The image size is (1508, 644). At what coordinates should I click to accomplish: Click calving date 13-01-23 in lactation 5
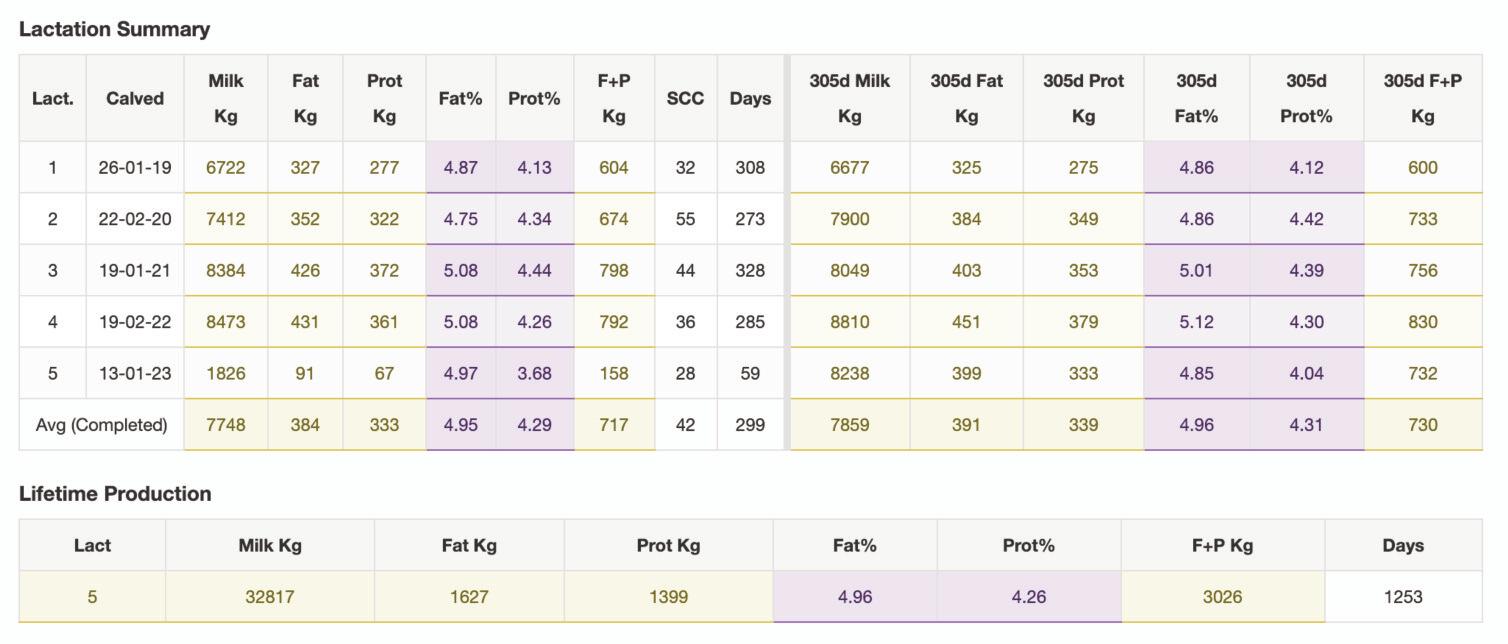[x=135, y=373]
